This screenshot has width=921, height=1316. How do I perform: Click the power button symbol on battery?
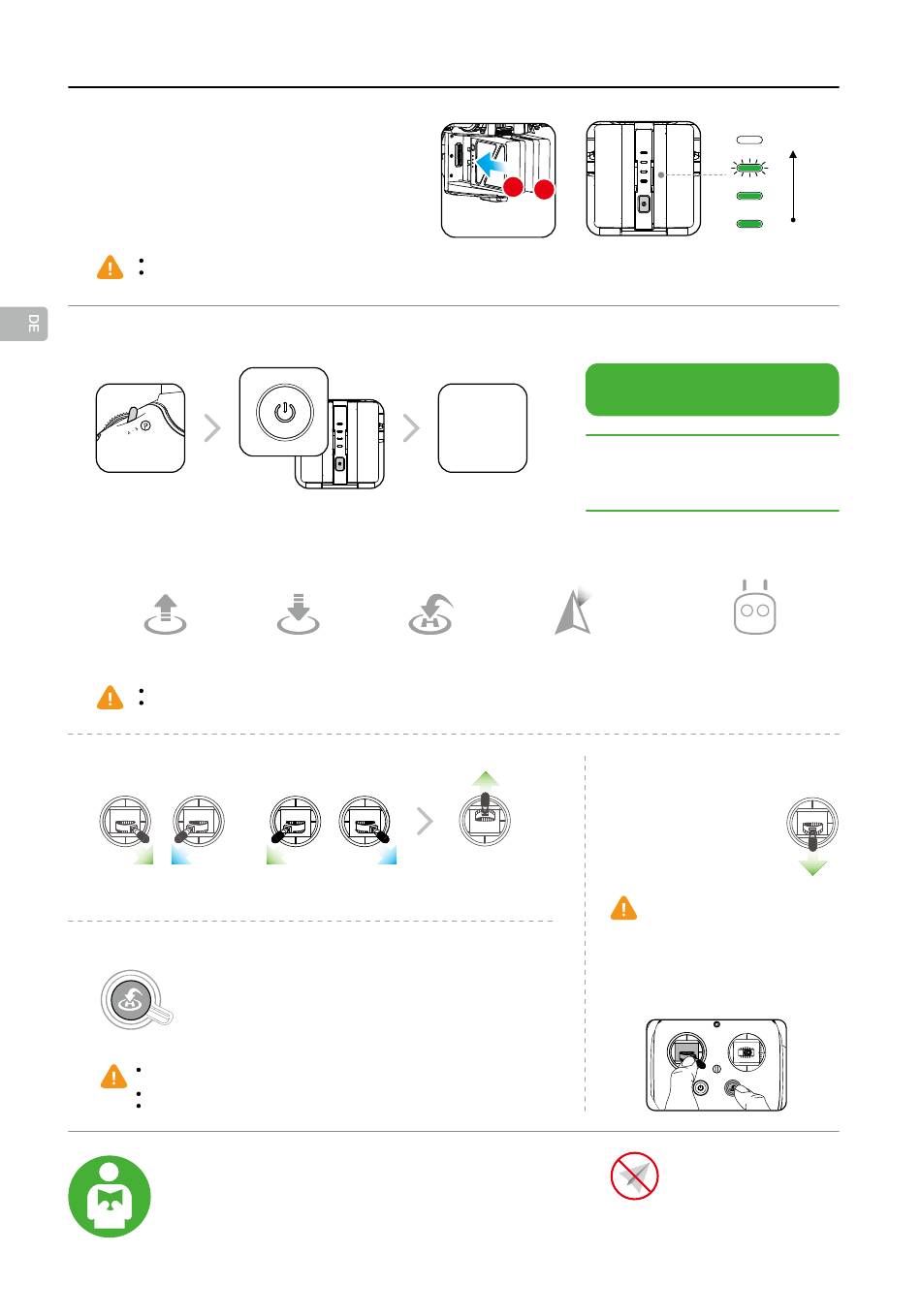284,412
